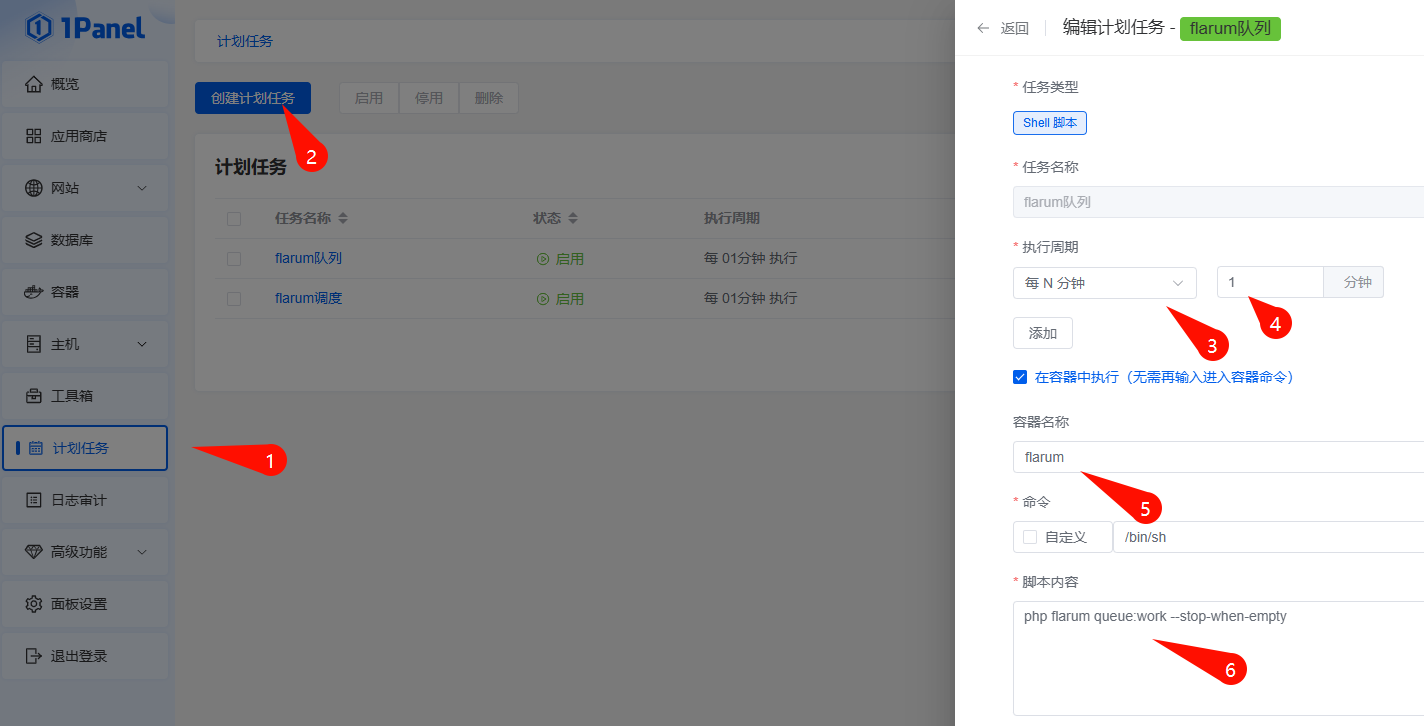The image size is (1424, 726).
Task: Click the home icon beside 概览
Action: (34, 84)
